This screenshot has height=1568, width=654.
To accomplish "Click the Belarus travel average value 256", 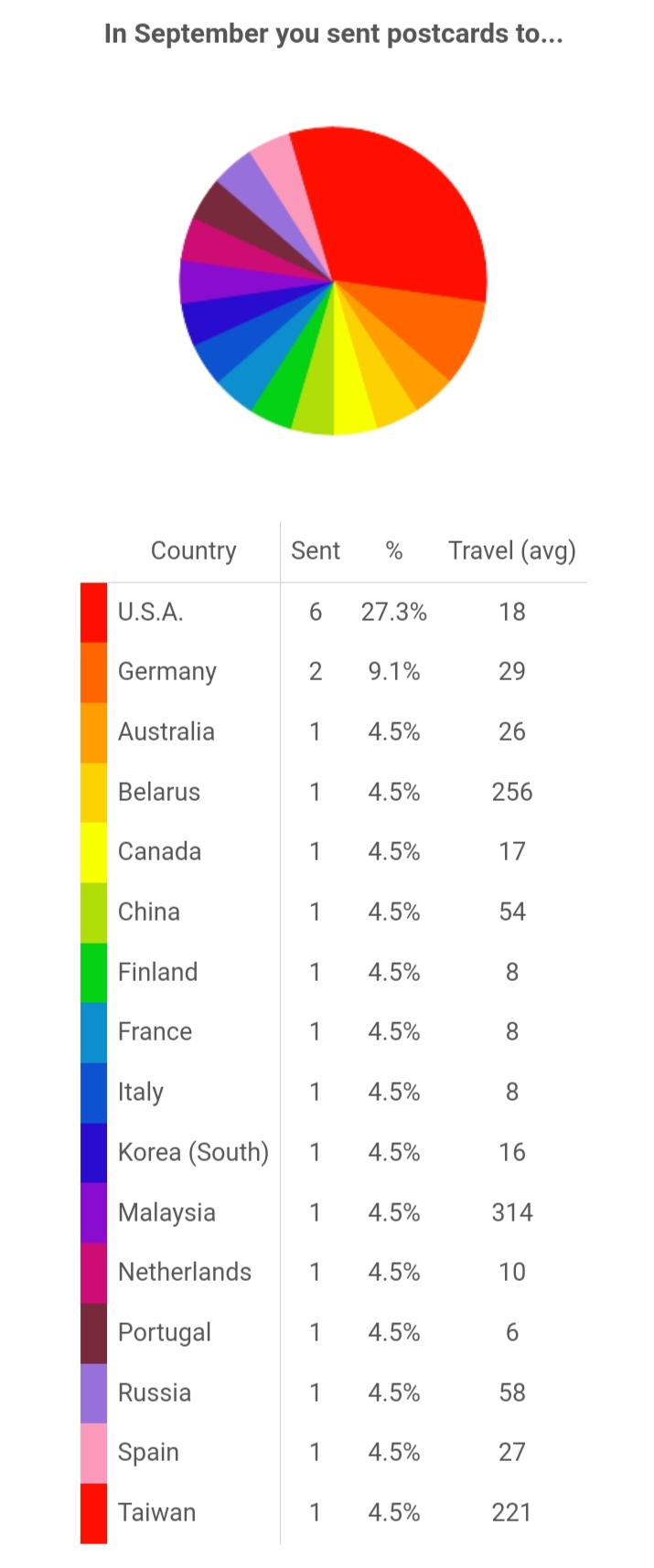I will point(511,792).
